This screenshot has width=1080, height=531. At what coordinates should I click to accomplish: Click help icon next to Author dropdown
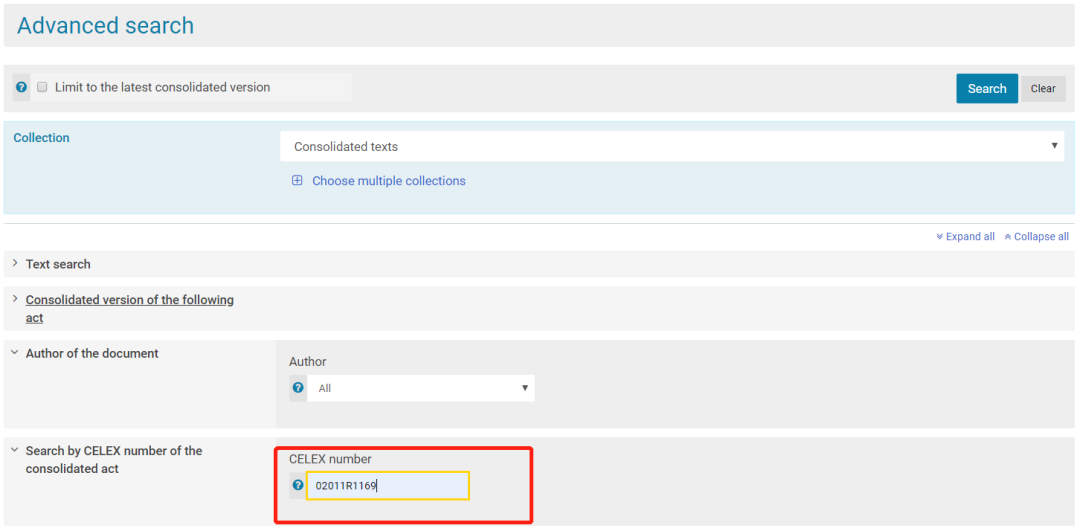tap(298, 388)
